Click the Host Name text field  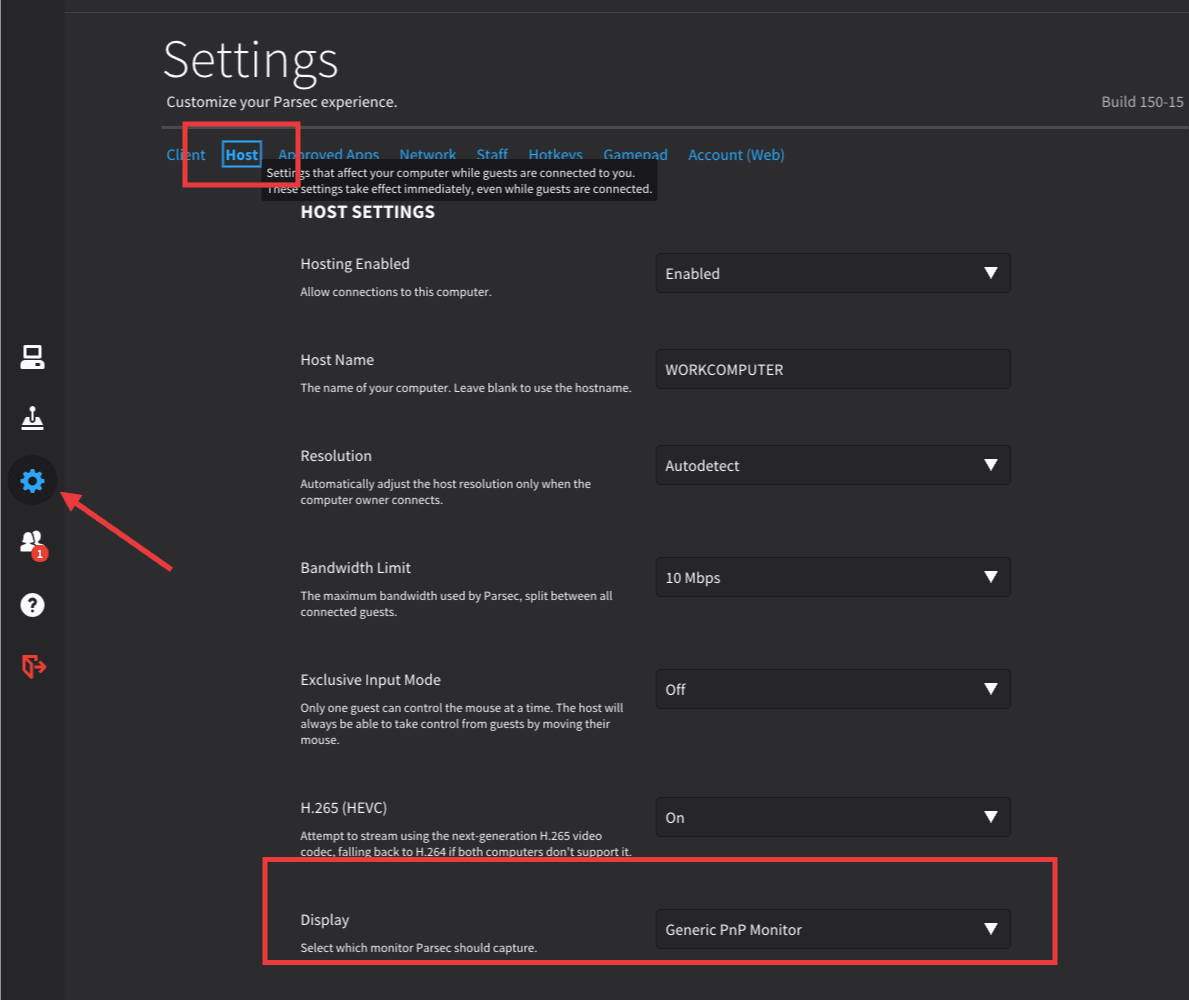pyautogui.click(x=832, y=369)
